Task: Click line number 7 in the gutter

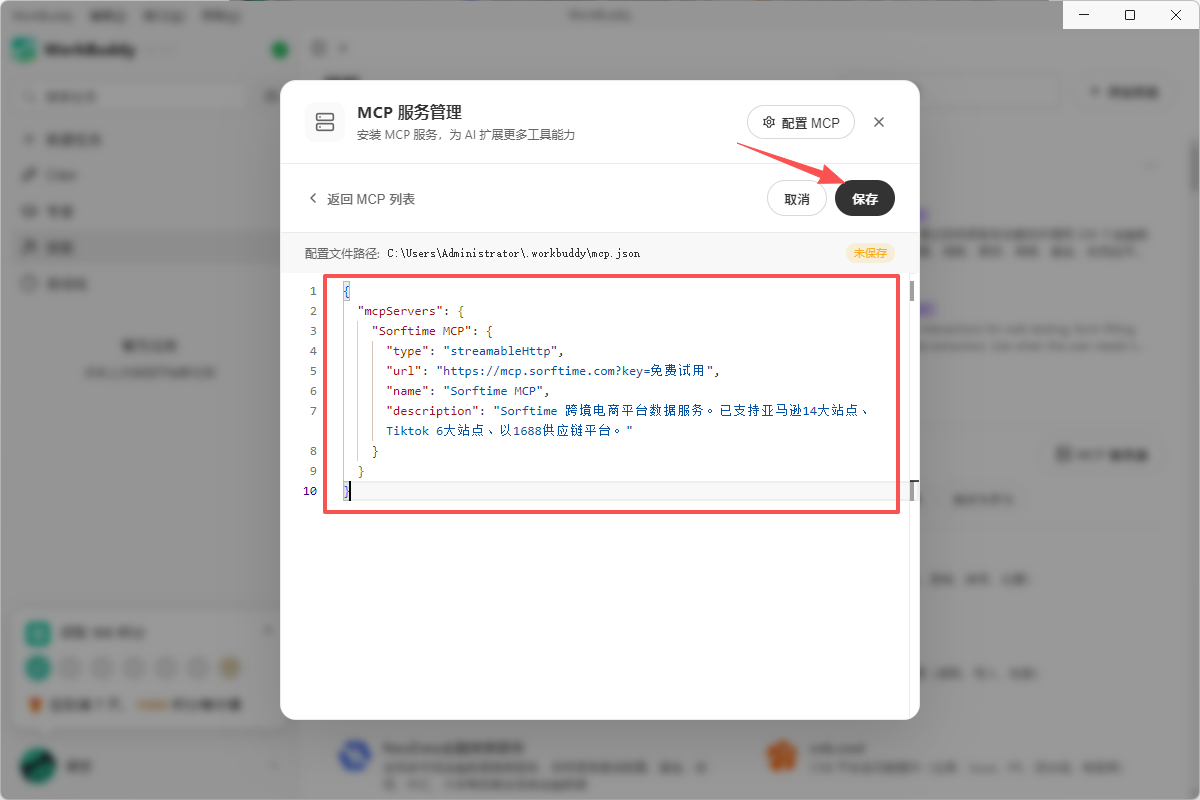Action: (x=313, y=411)
